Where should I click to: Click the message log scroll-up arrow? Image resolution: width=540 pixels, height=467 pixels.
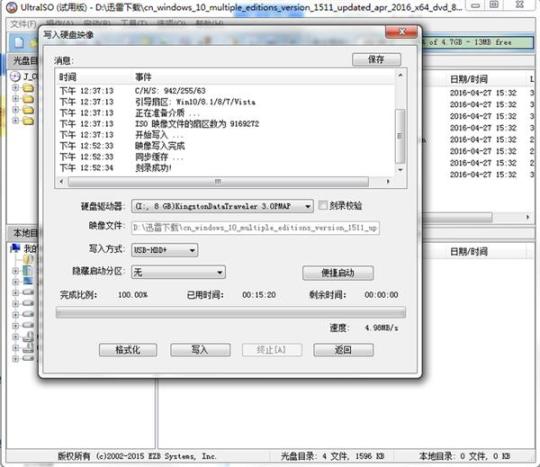400,75
